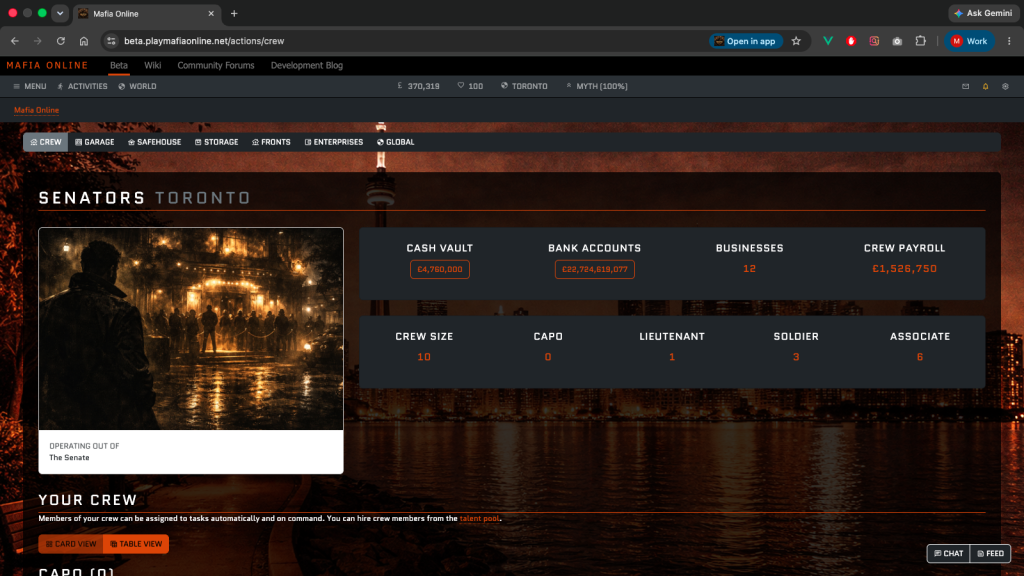Image resolution: width=1024 pixels, height=576 pixels.
Task: Open the notifications bell icon
Action: point(985,86)
